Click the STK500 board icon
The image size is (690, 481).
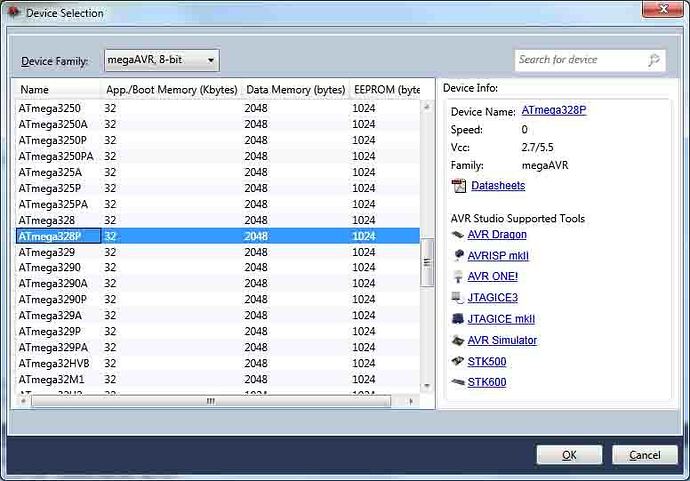pos(457,361)
